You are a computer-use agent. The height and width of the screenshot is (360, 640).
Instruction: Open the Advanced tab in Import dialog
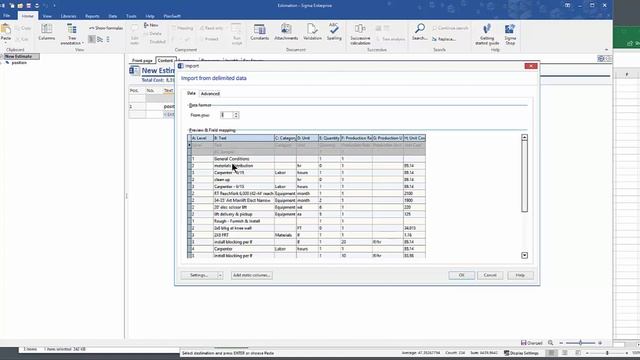click(x=210, y=93)
